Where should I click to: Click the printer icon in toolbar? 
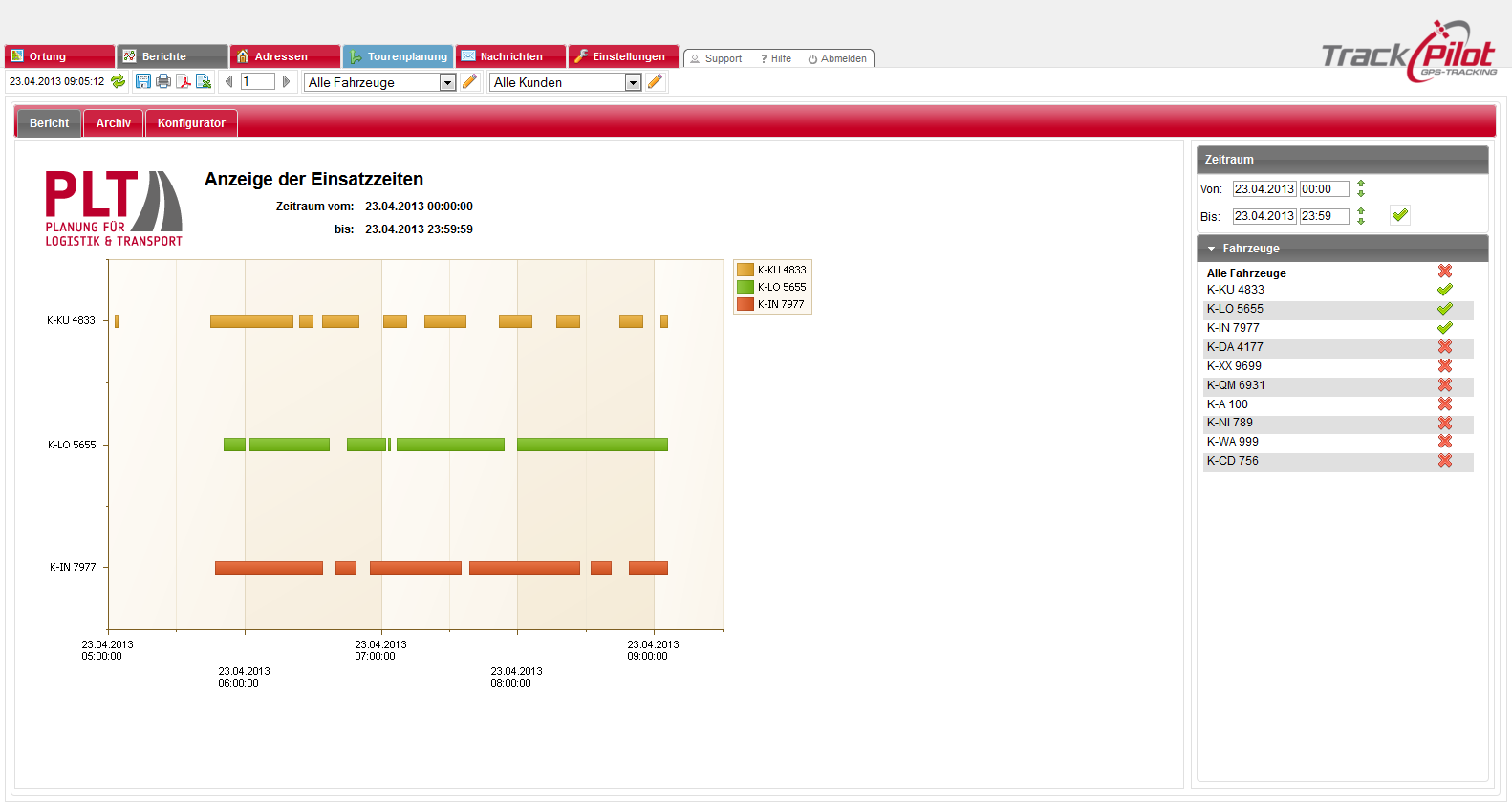pos(163,81)
